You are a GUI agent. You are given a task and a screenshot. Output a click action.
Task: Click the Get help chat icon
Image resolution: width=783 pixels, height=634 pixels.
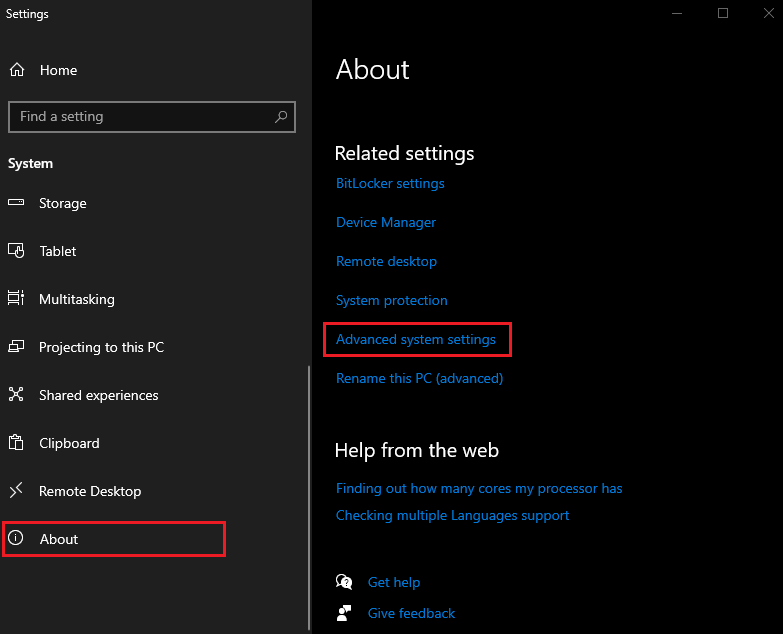pyautogui.click(x=344, y=582)
